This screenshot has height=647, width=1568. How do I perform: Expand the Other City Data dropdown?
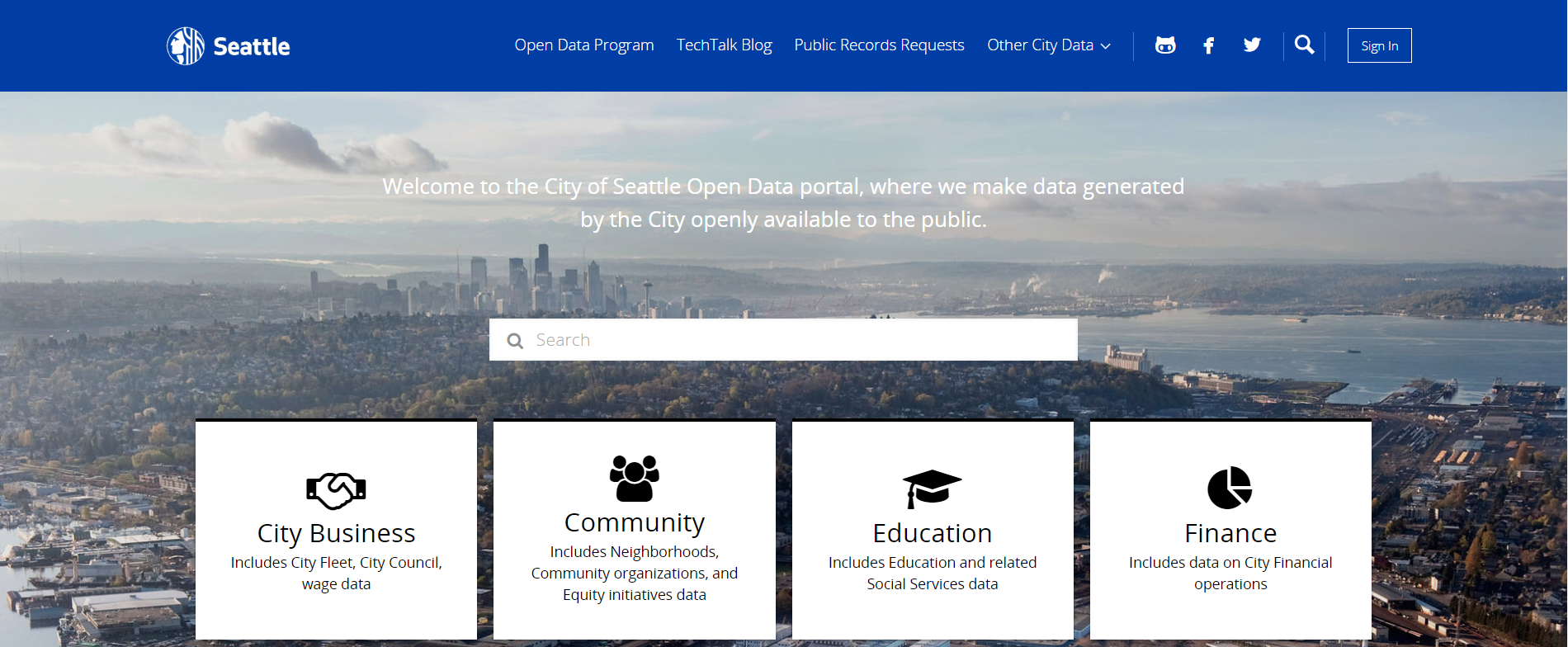tap(1049, 45)
